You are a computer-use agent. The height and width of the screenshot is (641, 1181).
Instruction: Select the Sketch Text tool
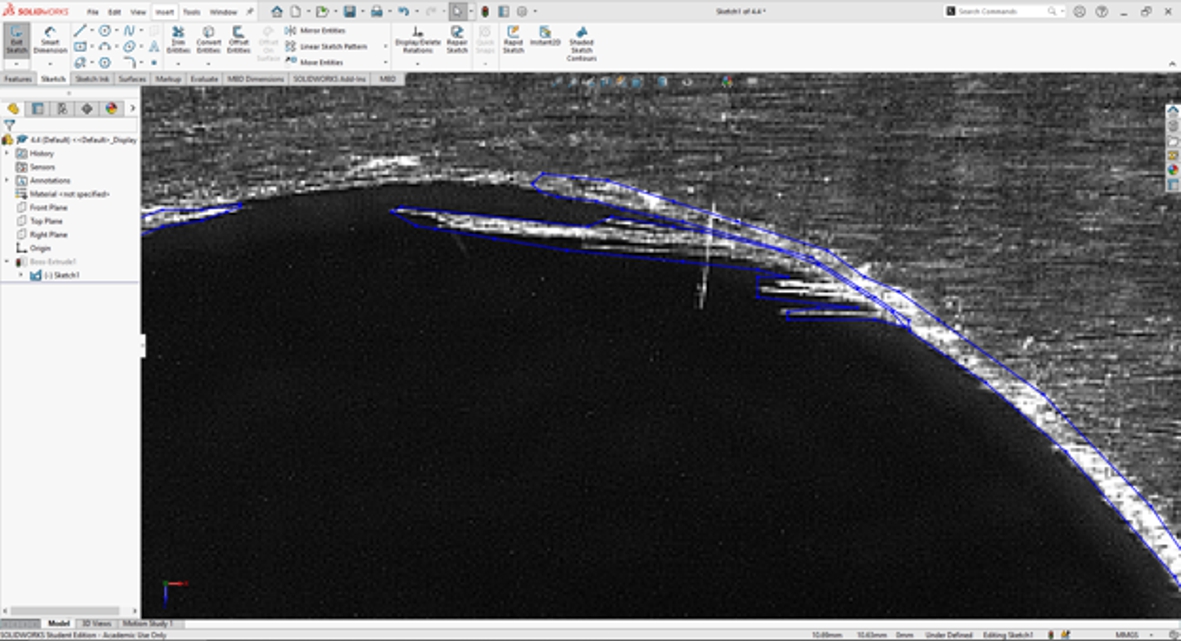[154, 47]
